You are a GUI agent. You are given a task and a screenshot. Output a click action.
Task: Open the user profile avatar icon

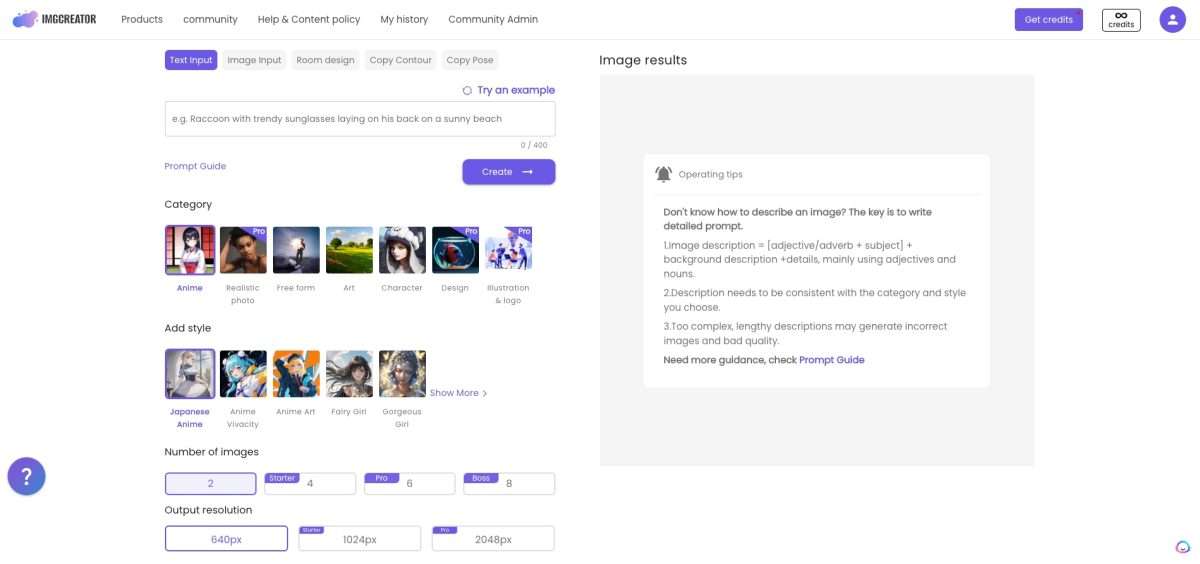coord(1172,19)
